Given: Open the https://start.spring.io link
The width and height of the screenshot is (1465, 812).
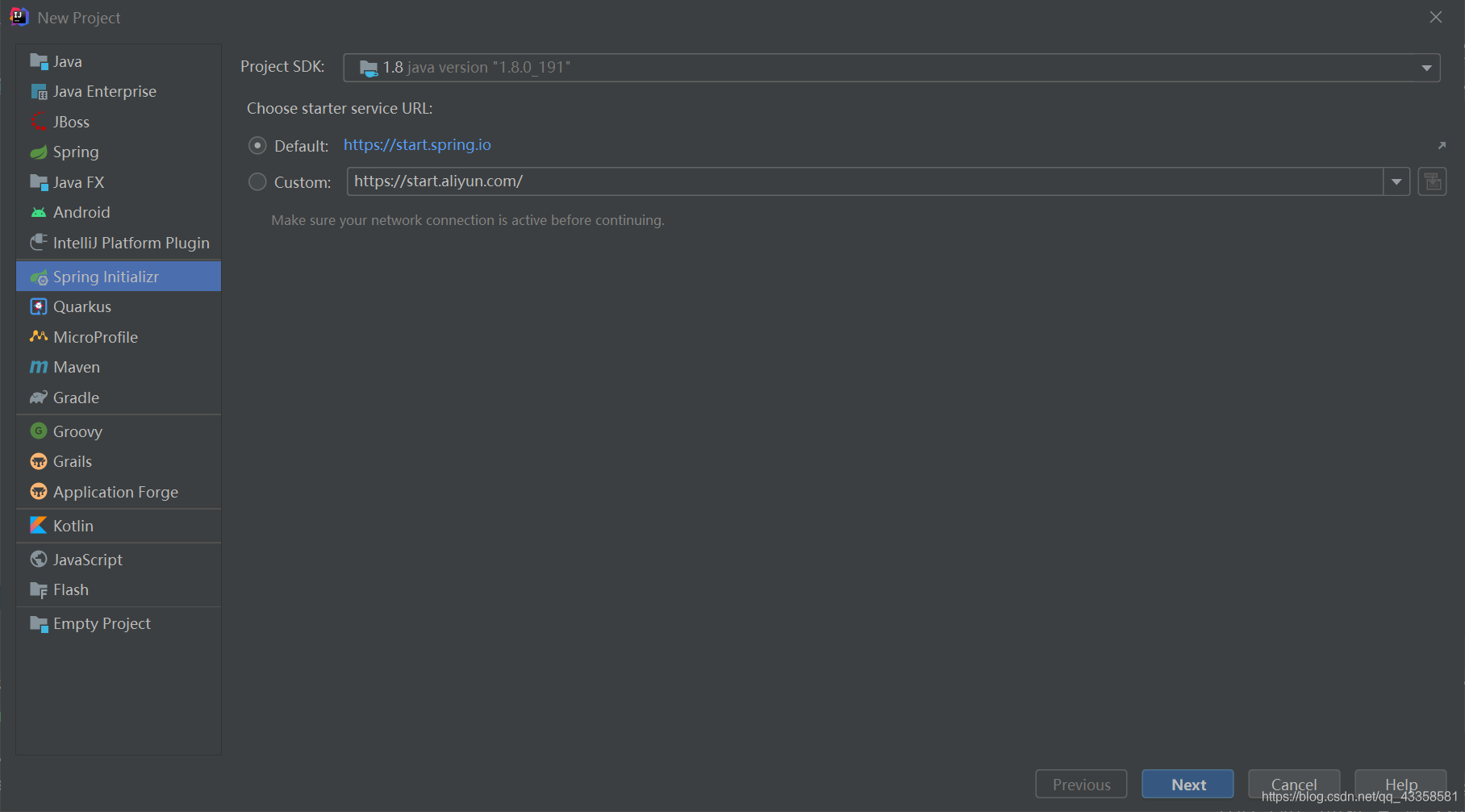Looking at the screenshot, I should (417, 145).
